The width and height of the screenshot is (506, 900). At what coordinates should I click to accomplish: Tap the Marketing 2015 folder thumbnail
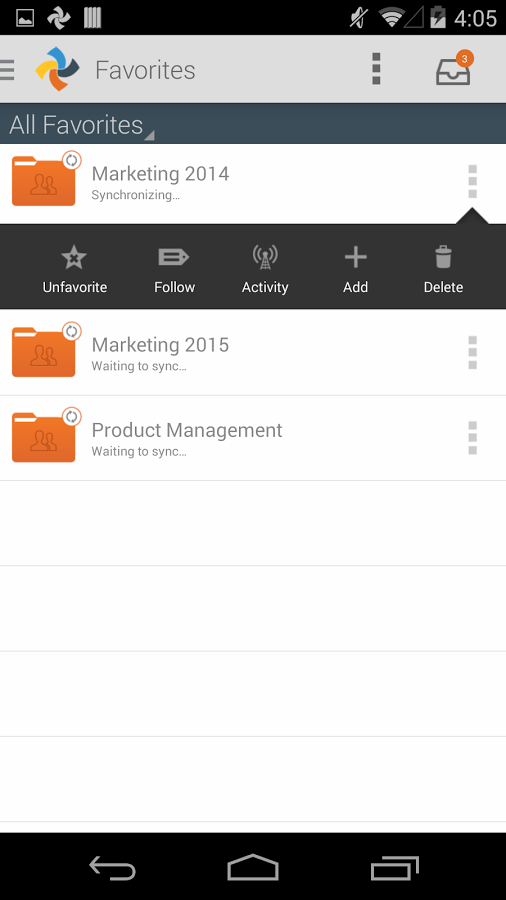[44, 352]
